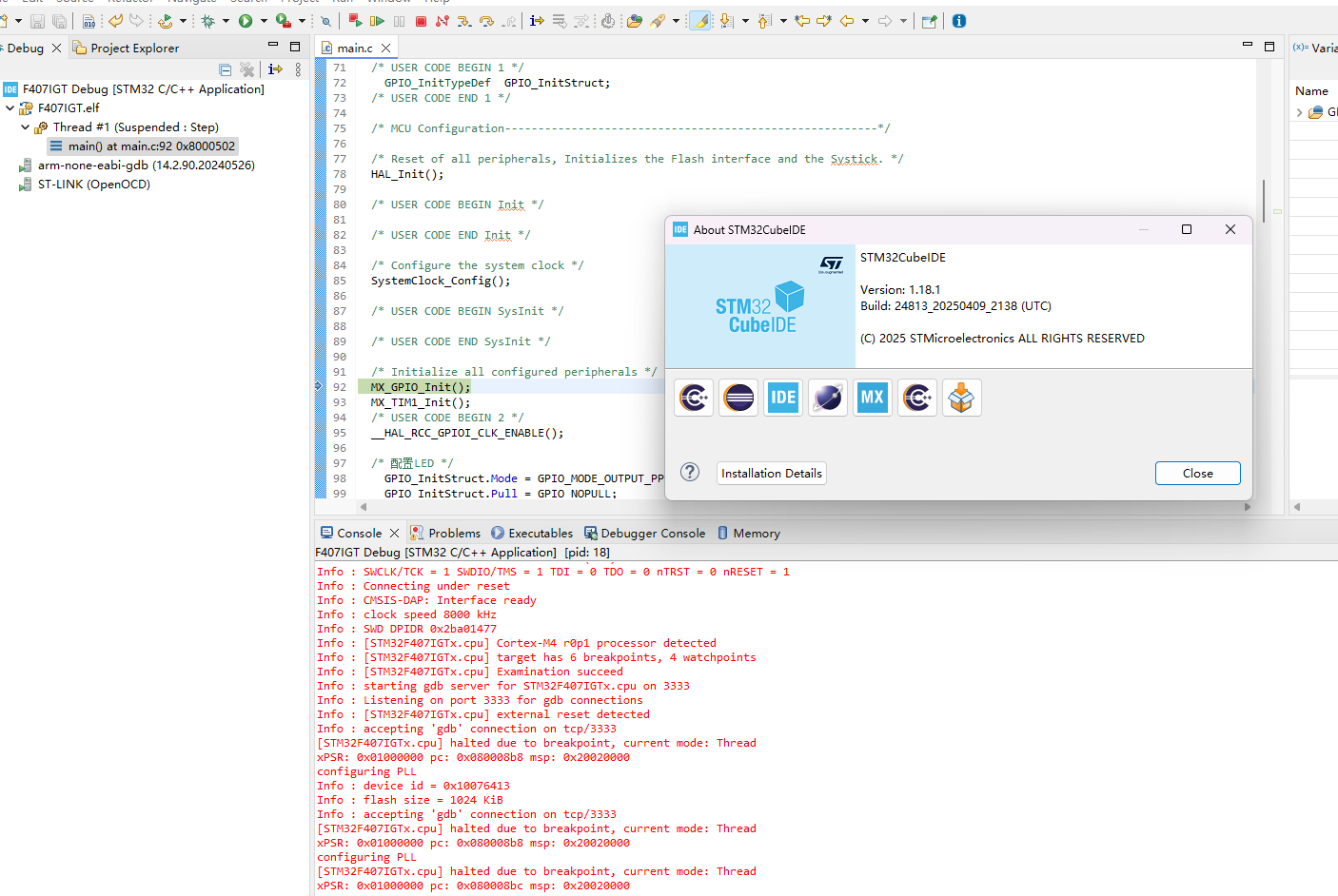Image resolution: width=1338 pixels, height=896 pixels.
Task: Click the Eclipse CDT icon in About dialog
Action: click(x=694, y=398)
